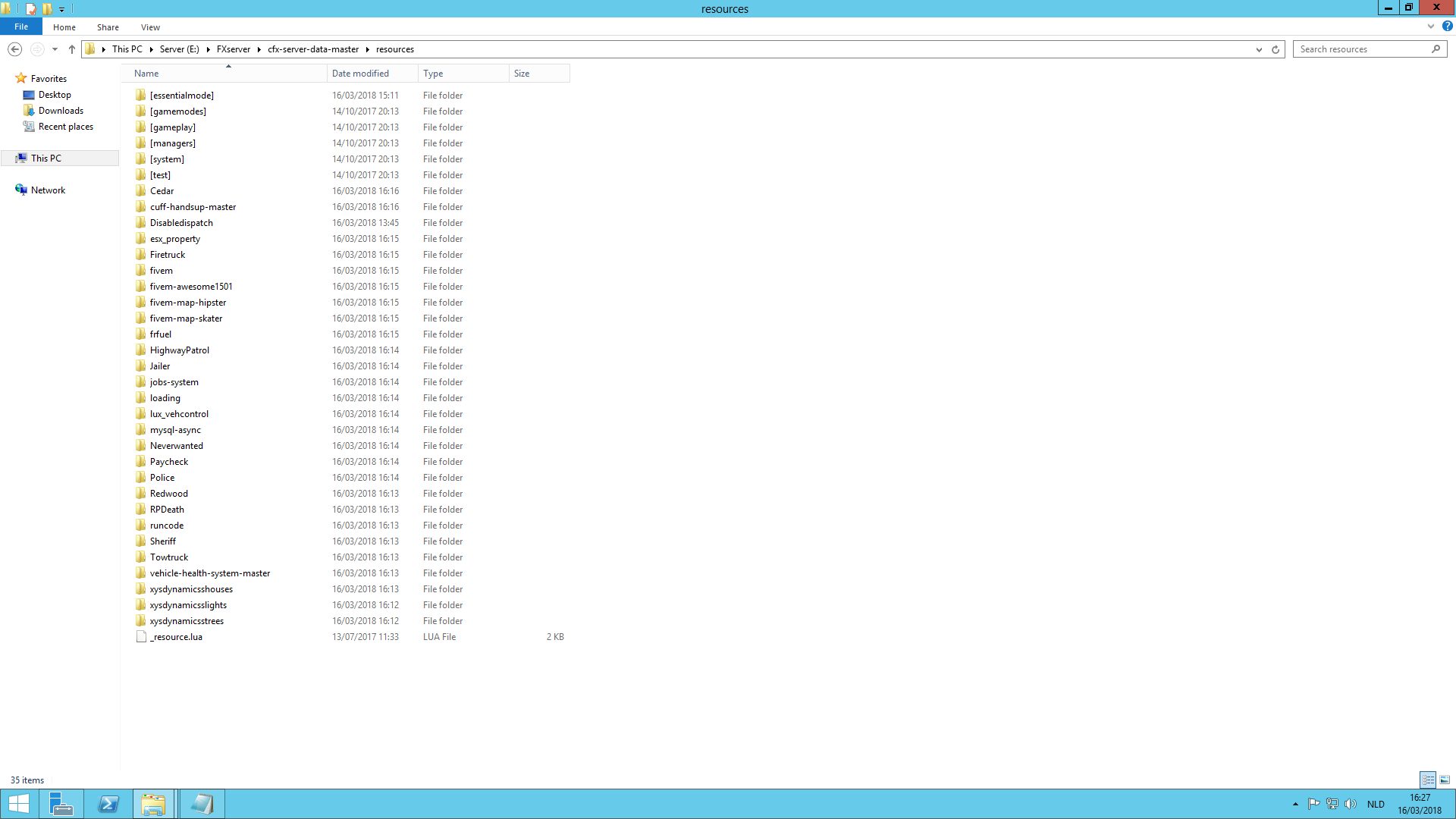The height and width of the screenshot is (819, 1456).
Task: Click the search magnifier icon
Action: (1436, 49)
